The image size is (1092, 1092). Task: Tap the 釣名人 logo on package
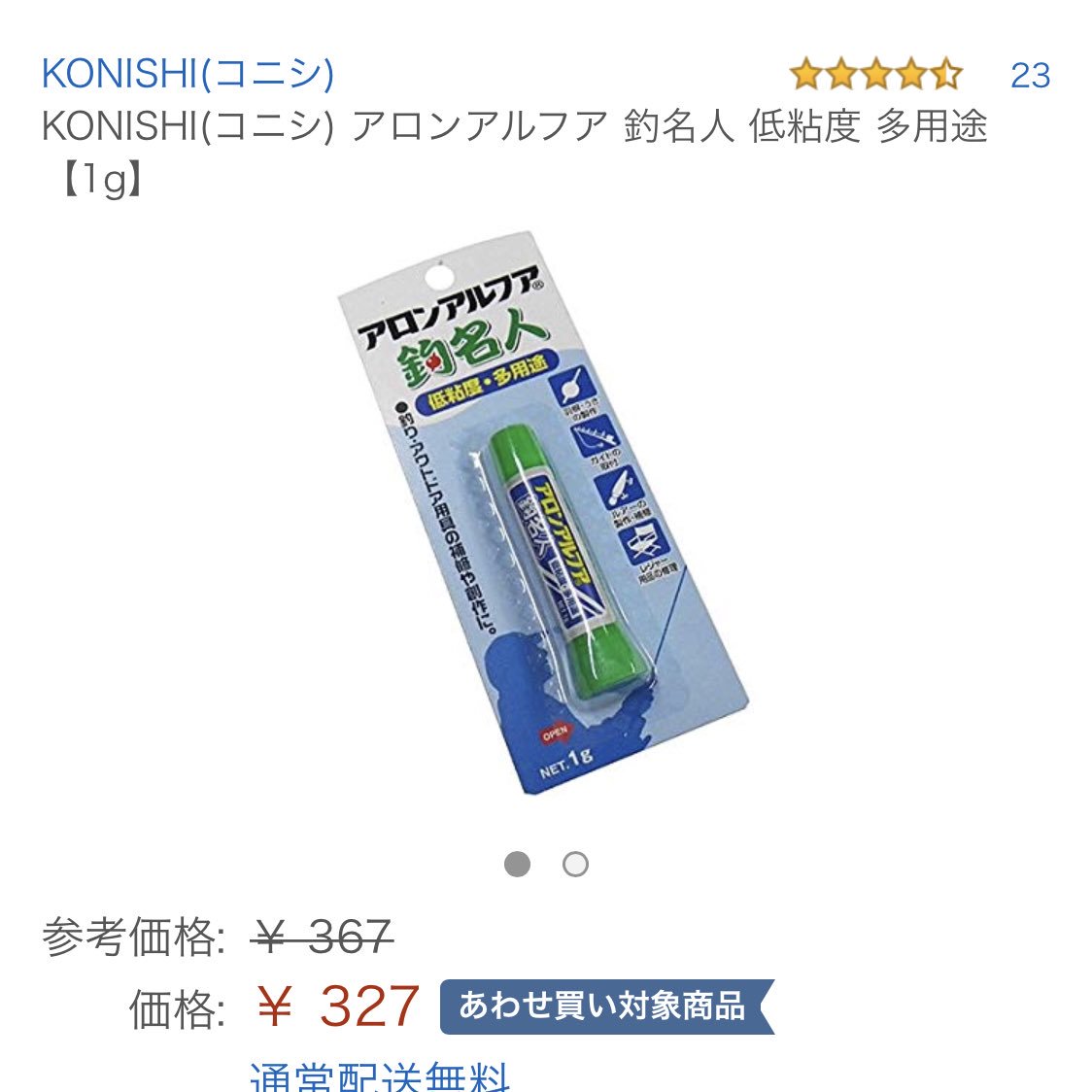(x=471, y=348)
